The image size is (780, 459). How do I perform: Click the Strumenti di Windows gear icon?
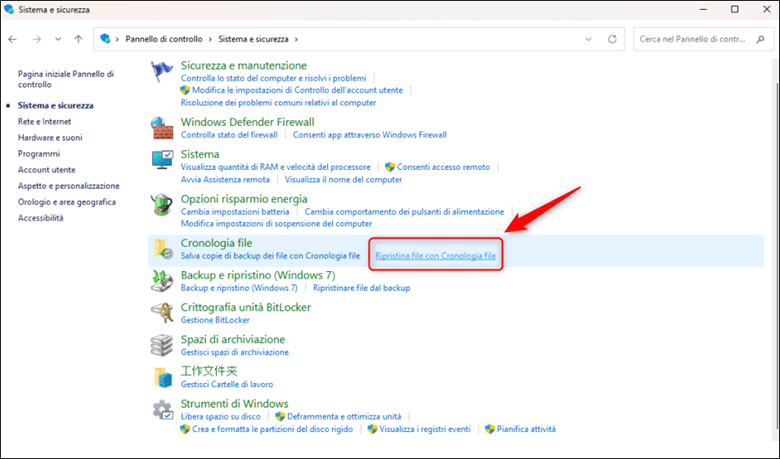pyautogui.click(x=162, y=409)
